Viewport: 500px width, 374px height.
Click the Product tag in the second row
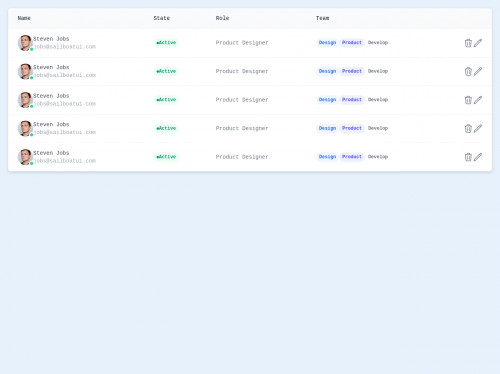click(352, 71)
